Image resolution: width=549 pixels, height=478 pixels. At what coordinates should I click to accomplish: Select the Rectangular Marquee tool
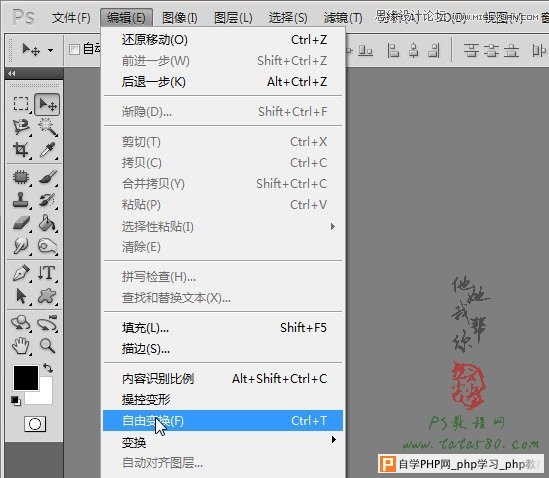21,104
